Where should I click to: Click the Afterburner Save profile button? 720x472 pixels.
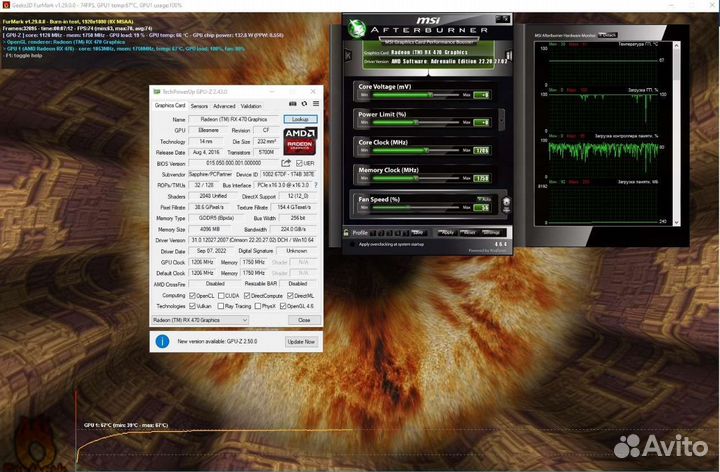pyautogui.click(x=419, y=233)
